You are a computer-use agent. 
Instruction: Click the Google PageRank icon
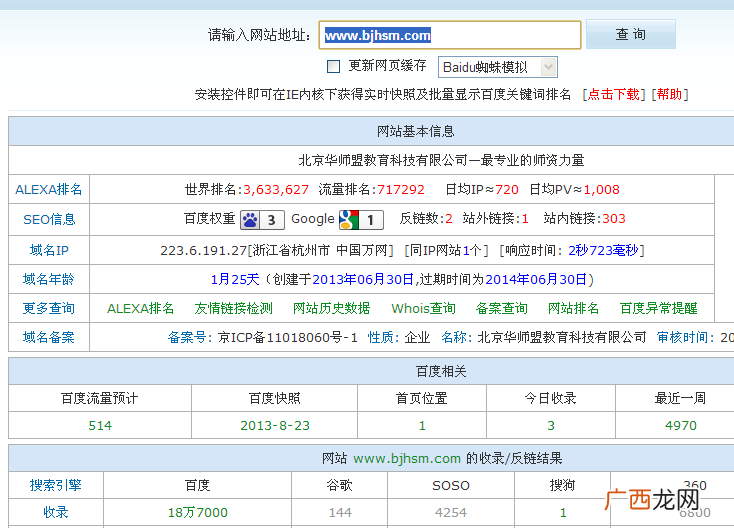(361, 220)
